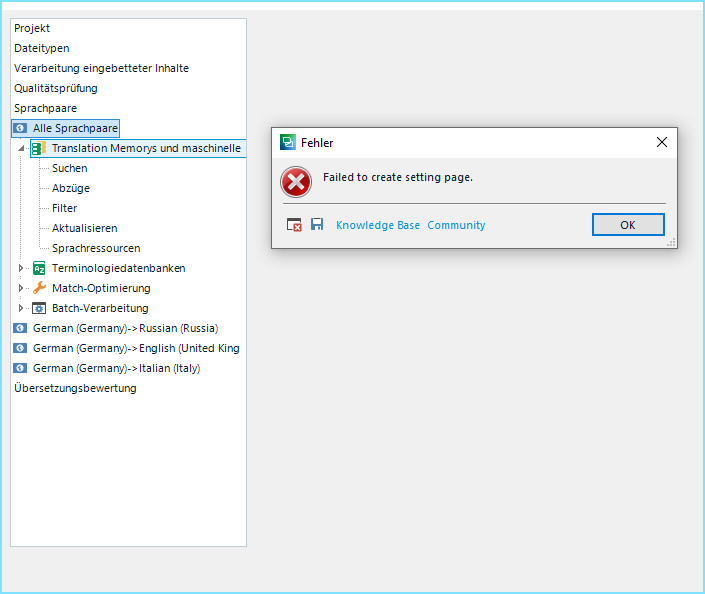Select German (Germany)->English (United King pair
Screen dimensions: 705x594
136,348
